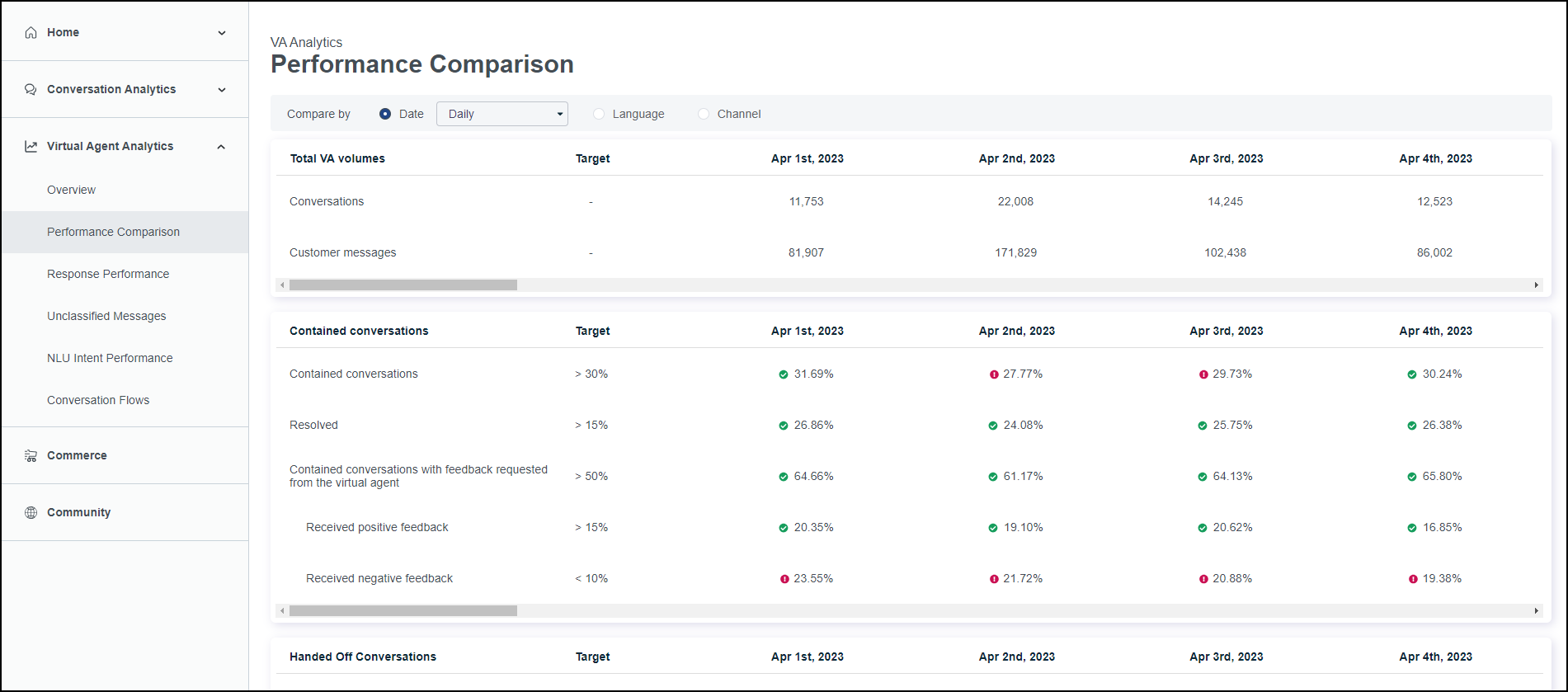Screen dimensions: 1568x692
Task: Expand the Home section chevron
Action: tap(222, 33)
